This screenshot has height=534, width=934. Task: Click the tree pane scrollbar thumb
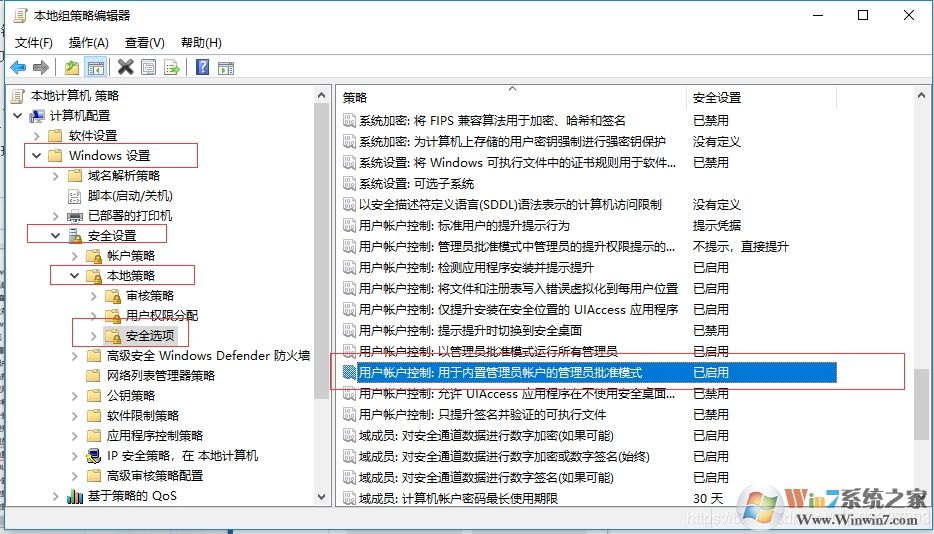pos(322,250)
